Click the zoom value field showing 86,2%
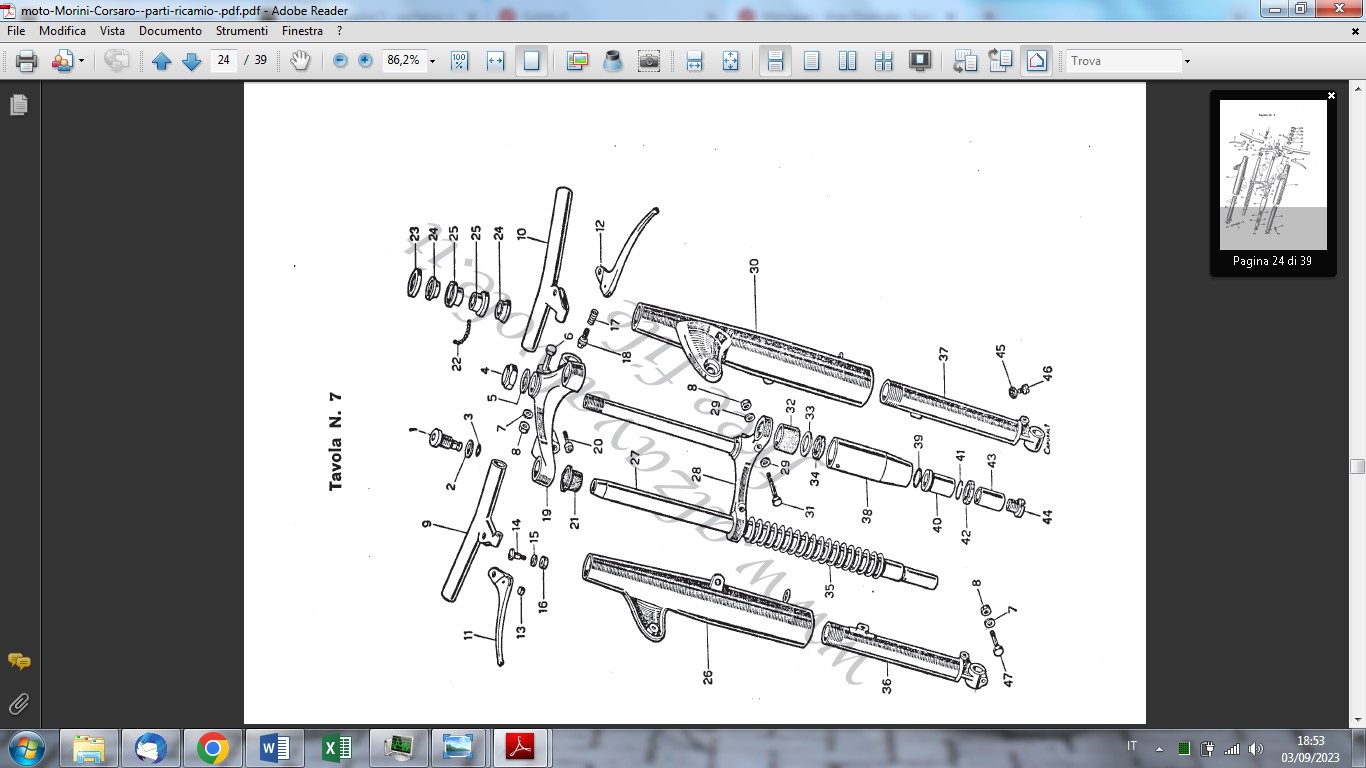1366x768 pixels. pos(403,60)
